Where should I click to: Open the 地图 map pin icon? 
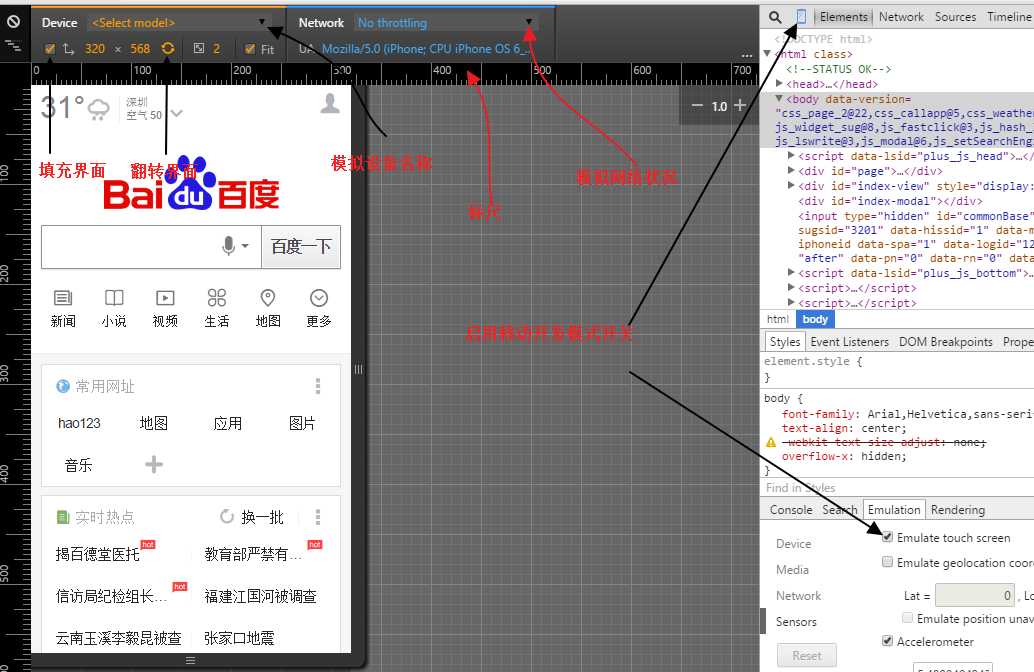pos(268,298)
